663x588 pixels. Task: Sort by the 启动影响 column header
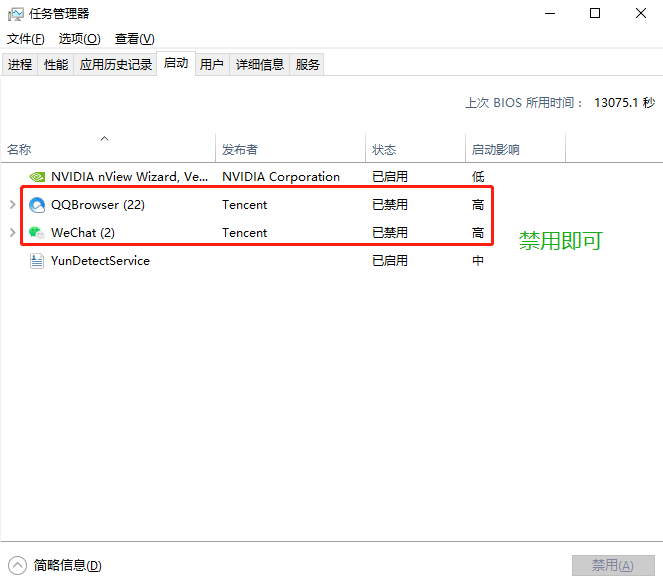pyautogui.click(x=515, y=148)
